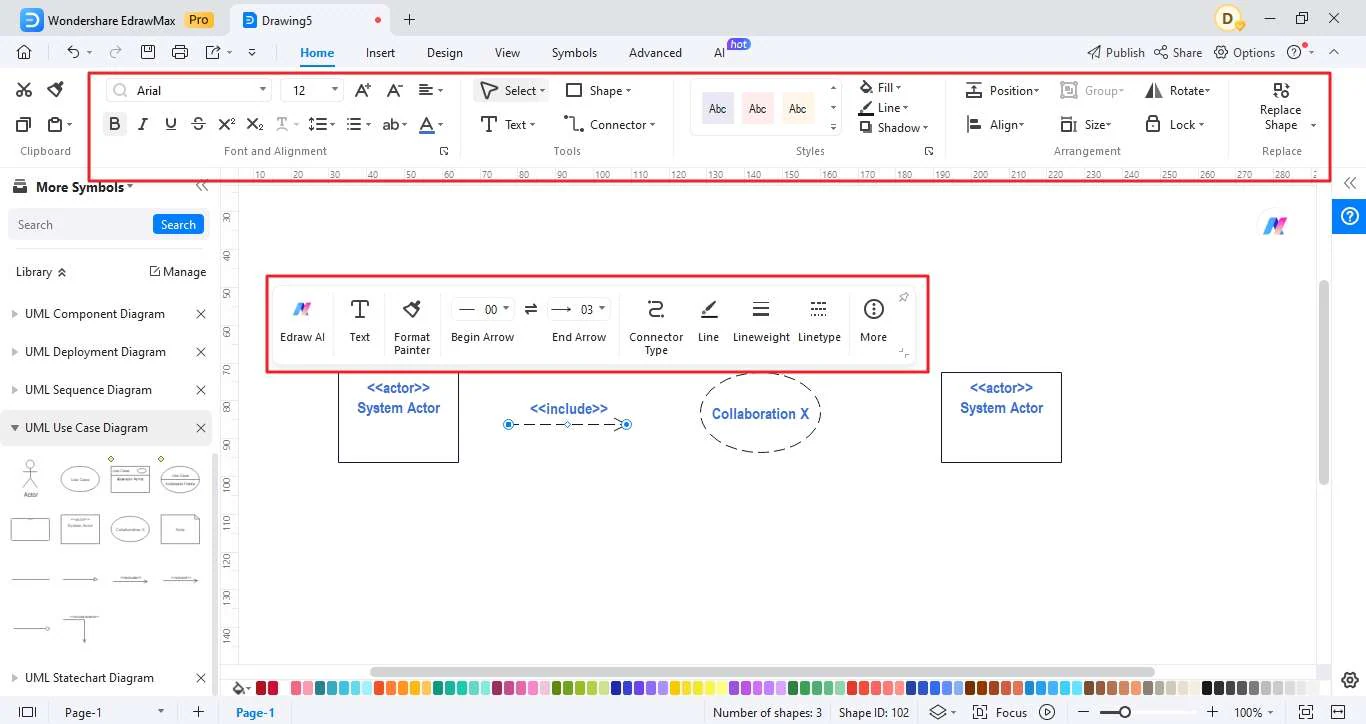Click the Text tool in floating toolbar
The image size is (1366, 724).
pos(360,320)
